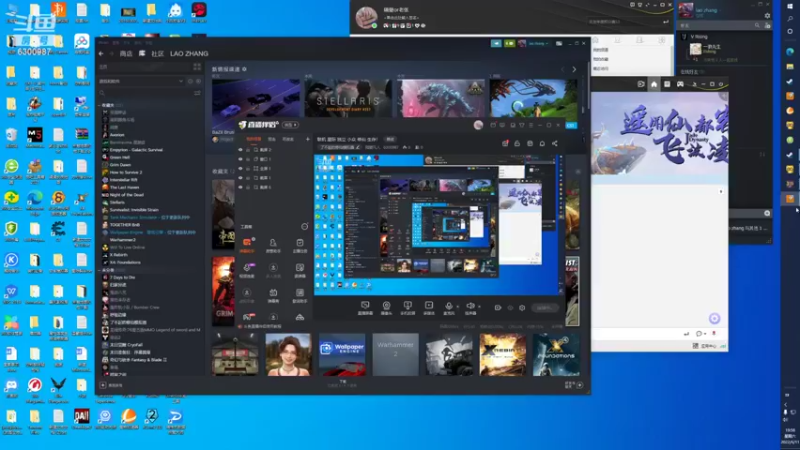Viewport: 800px width, 450px height.
Task: Select the second scene tab in the streaming app
Action: (272, 139)
